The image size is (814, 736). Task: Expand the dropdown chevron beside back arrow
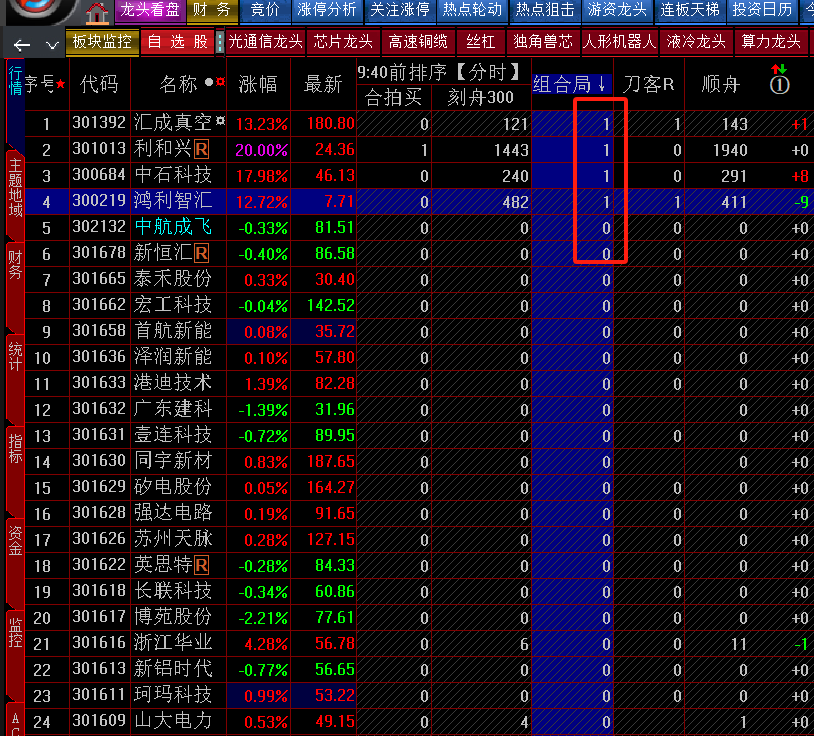51,45
